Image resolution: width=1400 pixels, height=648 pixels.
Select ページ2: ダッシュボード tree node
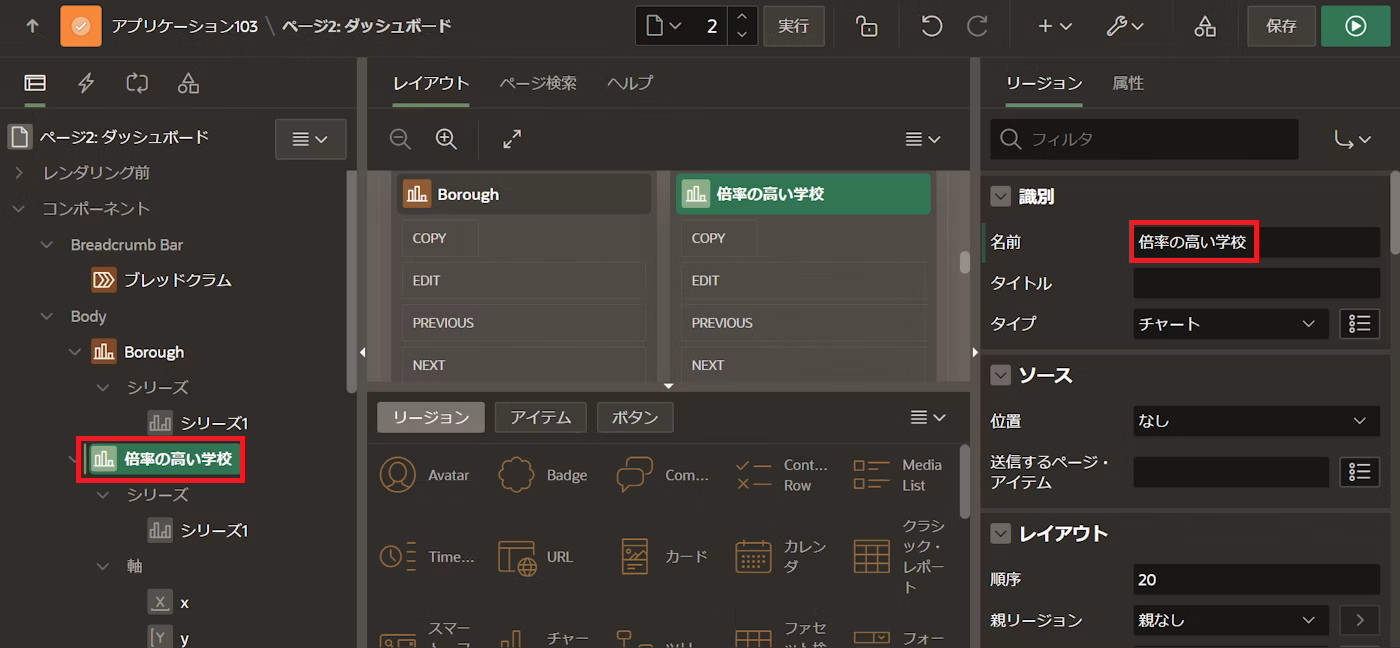point(126,137)
